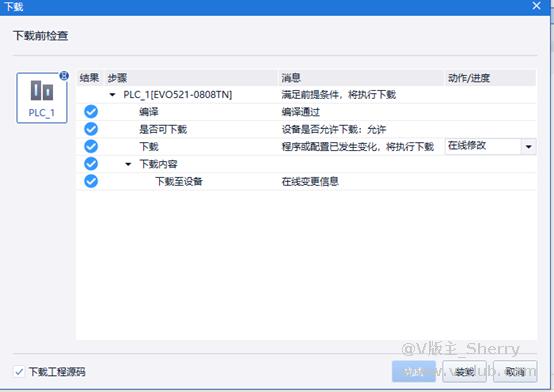Collapse the 下载内容 tree node
This screenshot has height=392, width=554.
[x=128, y=164]
